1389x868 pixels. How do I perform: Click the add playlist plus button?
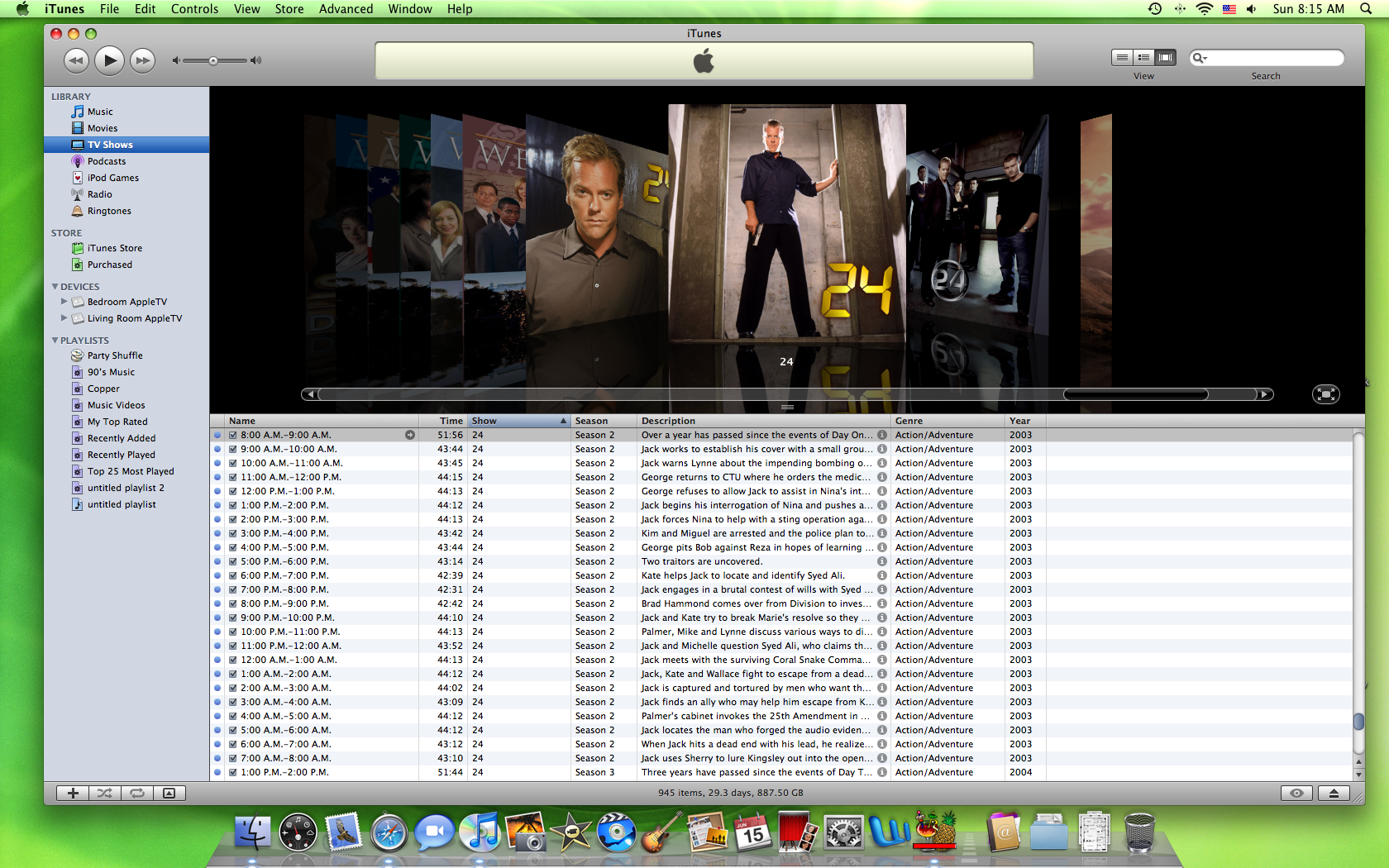coord(73,793)
